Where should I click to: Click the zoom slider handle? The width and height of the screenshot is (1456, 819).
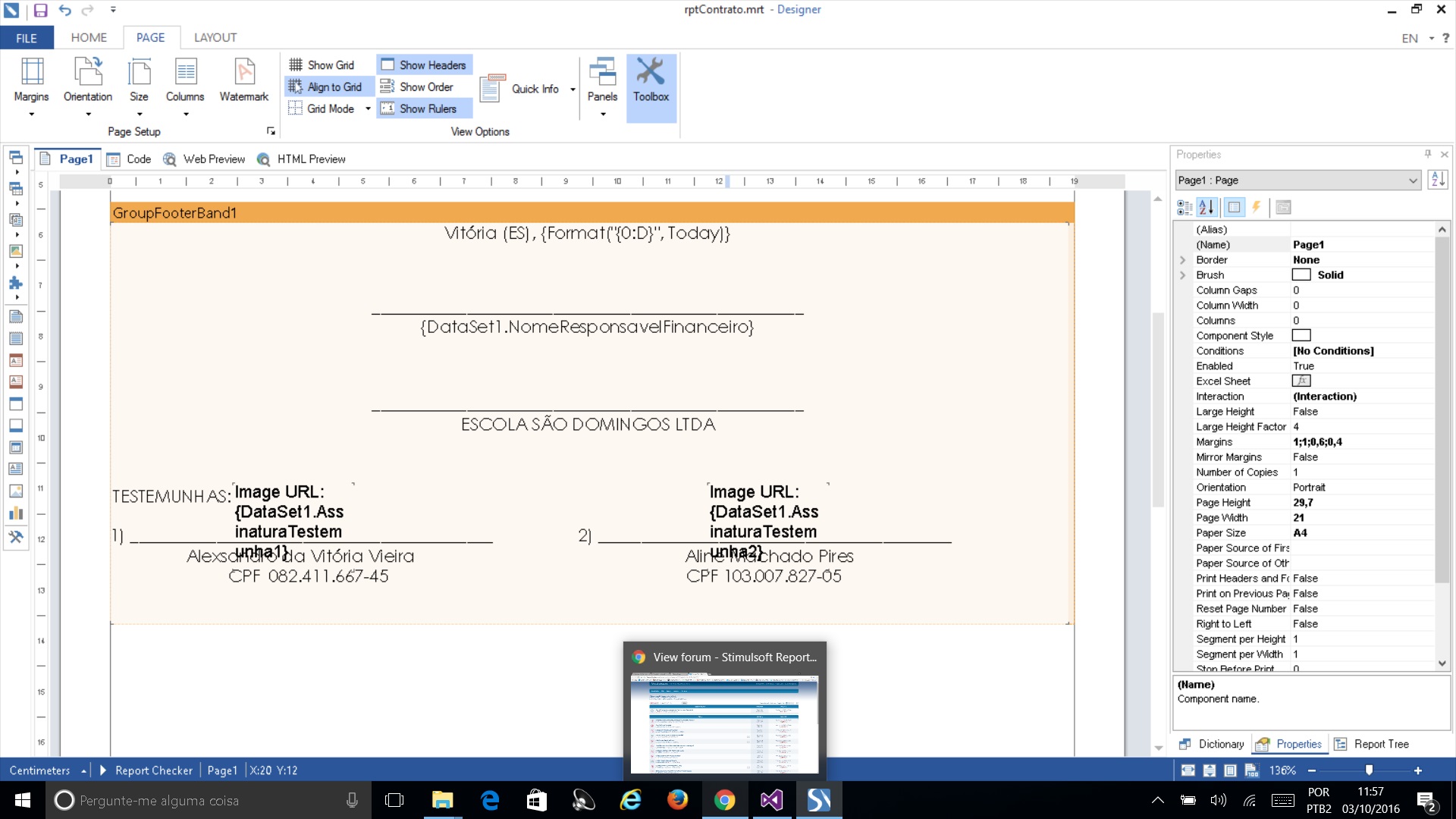1369,770
